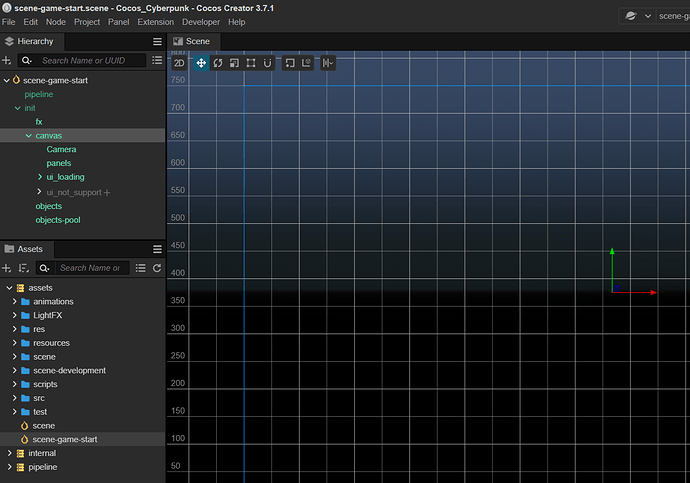Select the Rect transform tool
The width and height of the screenshot is (690, 483).
[x=251, y=63]
